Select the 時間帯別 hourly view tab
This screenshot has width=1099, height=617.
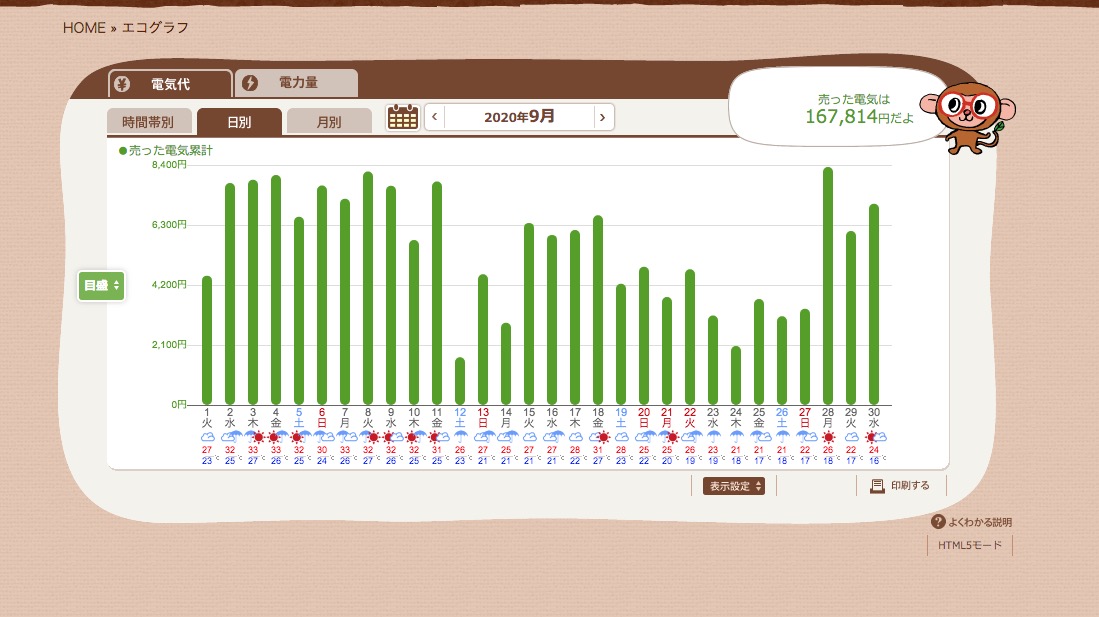coord(148,122)
